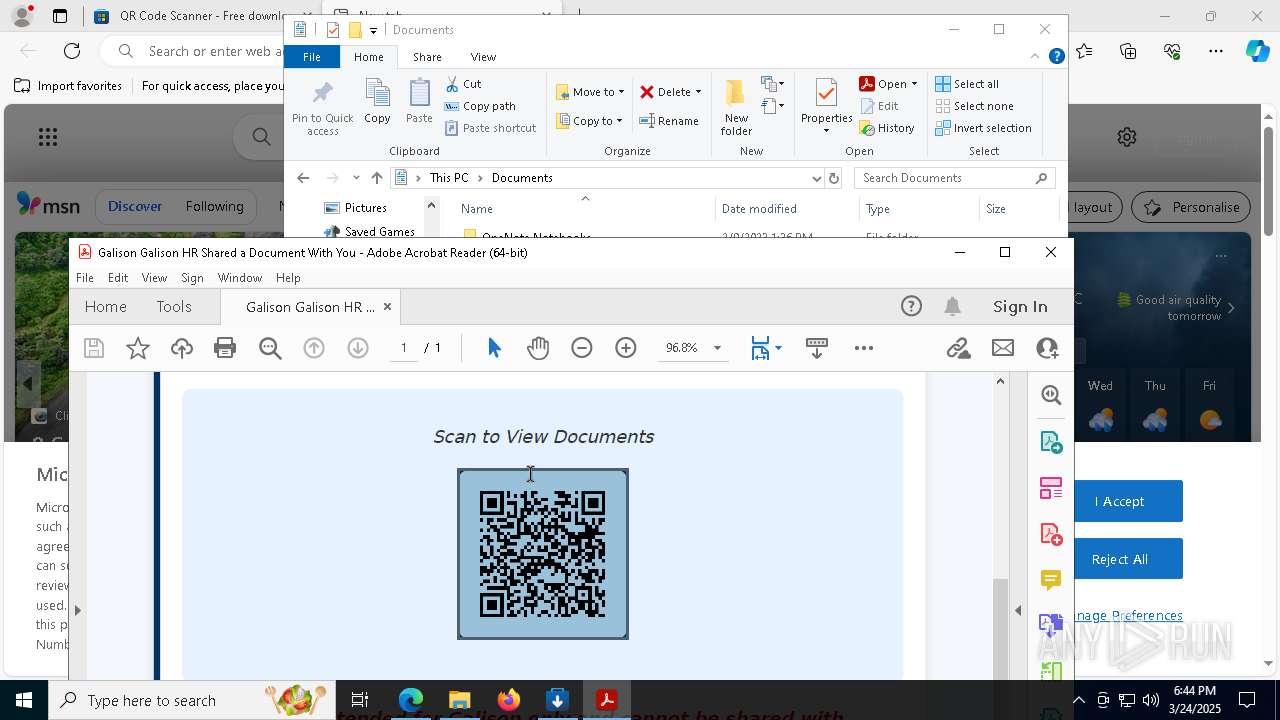Open Acrobat help question mark icon

[911, 307]
